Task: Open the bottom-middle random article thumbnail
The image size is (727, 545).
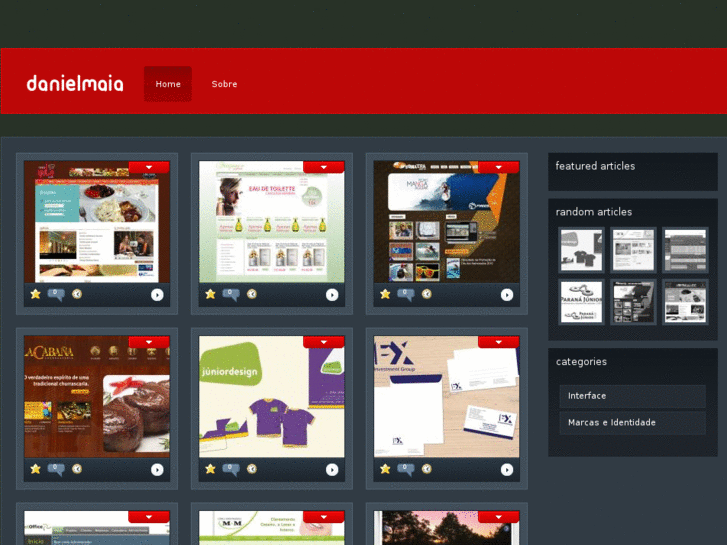Action: pyautogui.click(x=633, y=302)
